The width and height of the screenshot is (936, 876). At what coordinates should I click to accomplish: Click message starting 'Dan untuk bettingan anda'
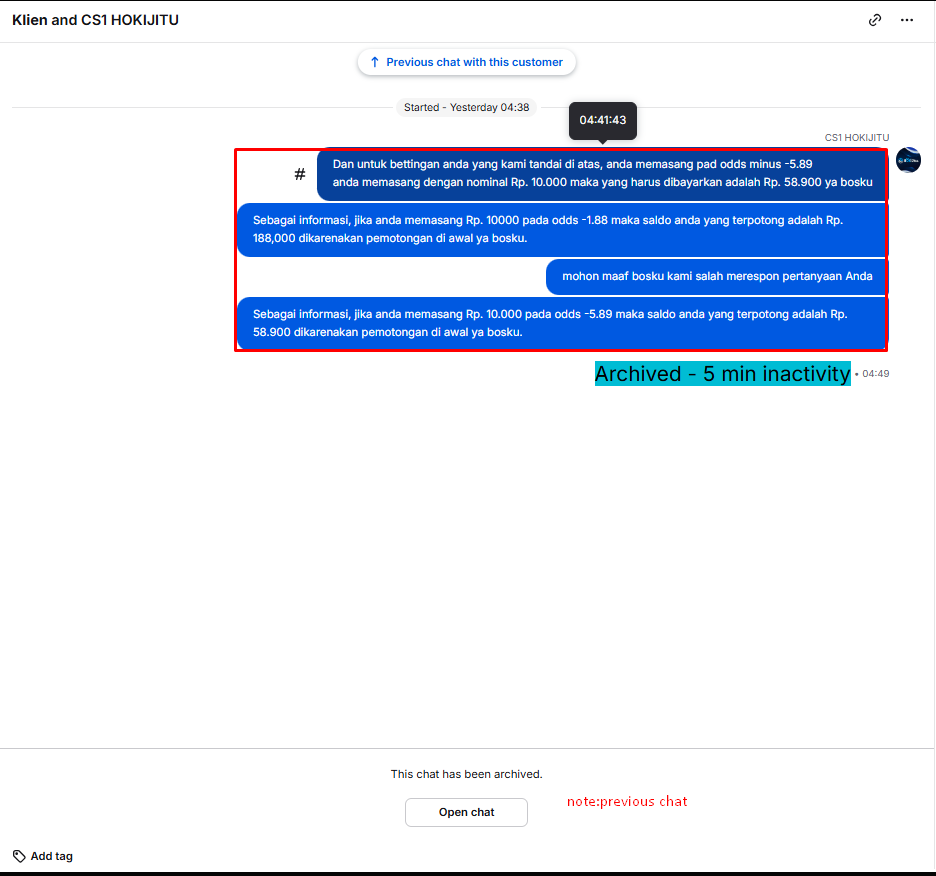click(x=602, y=173)
